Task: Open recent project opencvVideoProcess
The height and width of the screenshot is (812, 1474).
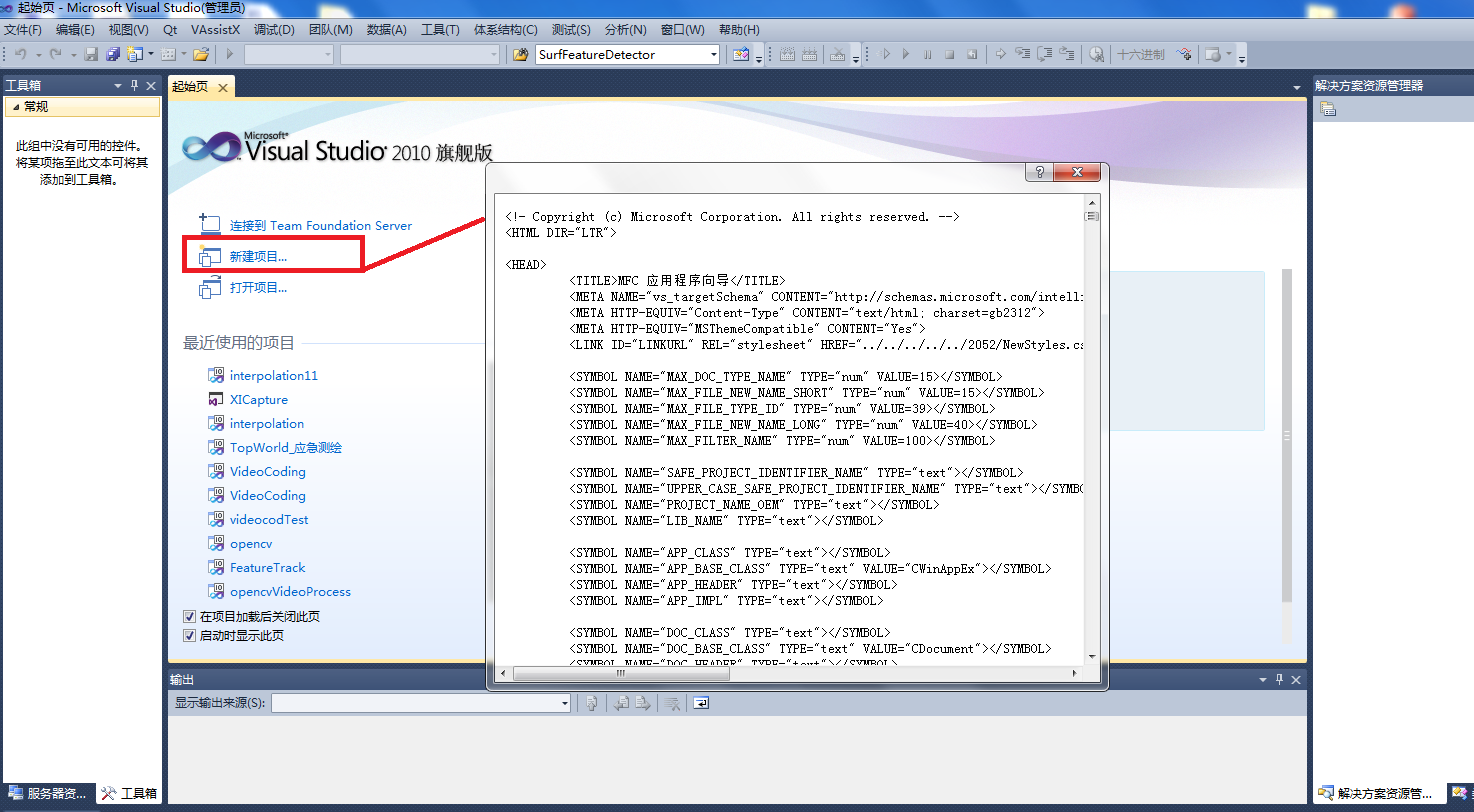Action: (x=291, y=592)
